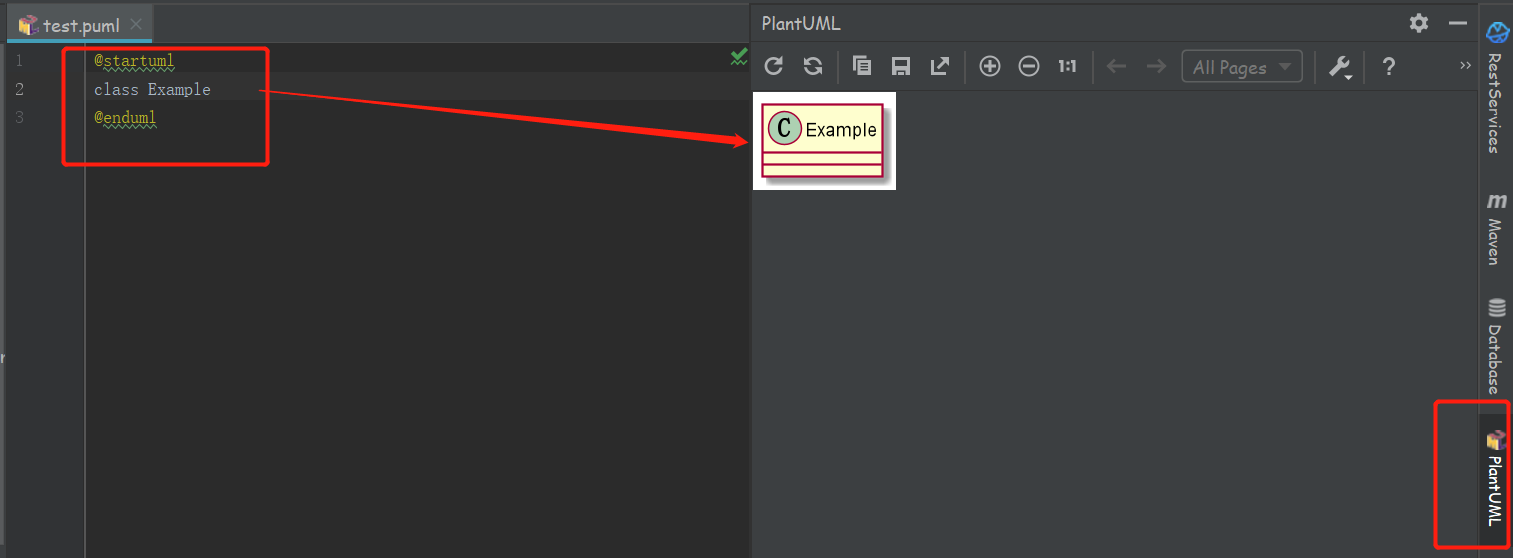Viewport: 1513px width, 558px height.
Task: Open Database side tool window
Action: 1495,346
